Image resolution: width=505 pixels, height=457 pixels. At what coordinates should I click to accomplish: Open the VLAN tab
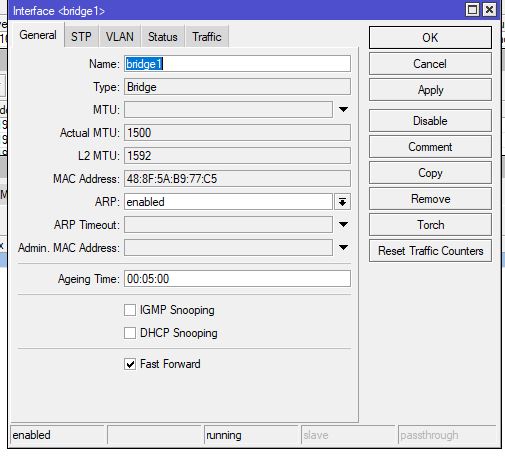coord(120,36)
